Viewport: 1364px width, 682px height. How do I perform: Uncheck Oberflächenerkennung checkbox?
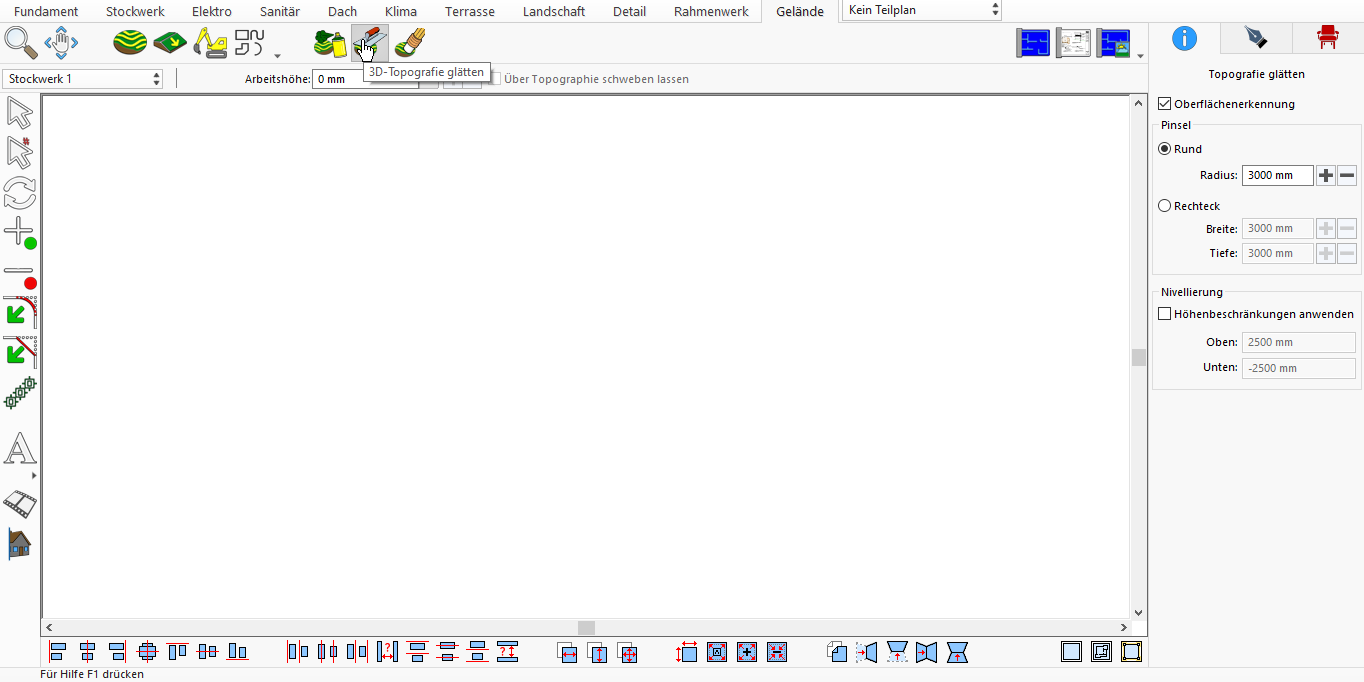coord(1164,104)
